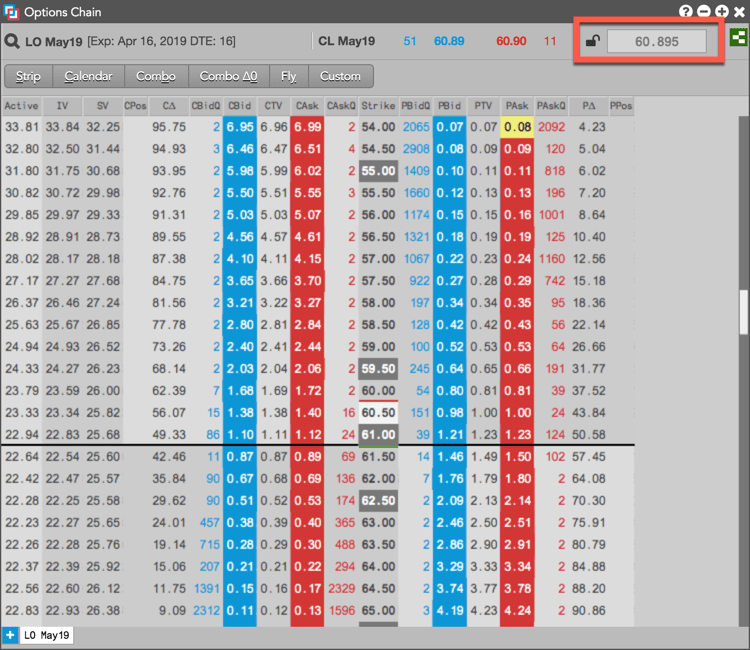
Task: Click the PAsk column header
Action: coord(517,106)
